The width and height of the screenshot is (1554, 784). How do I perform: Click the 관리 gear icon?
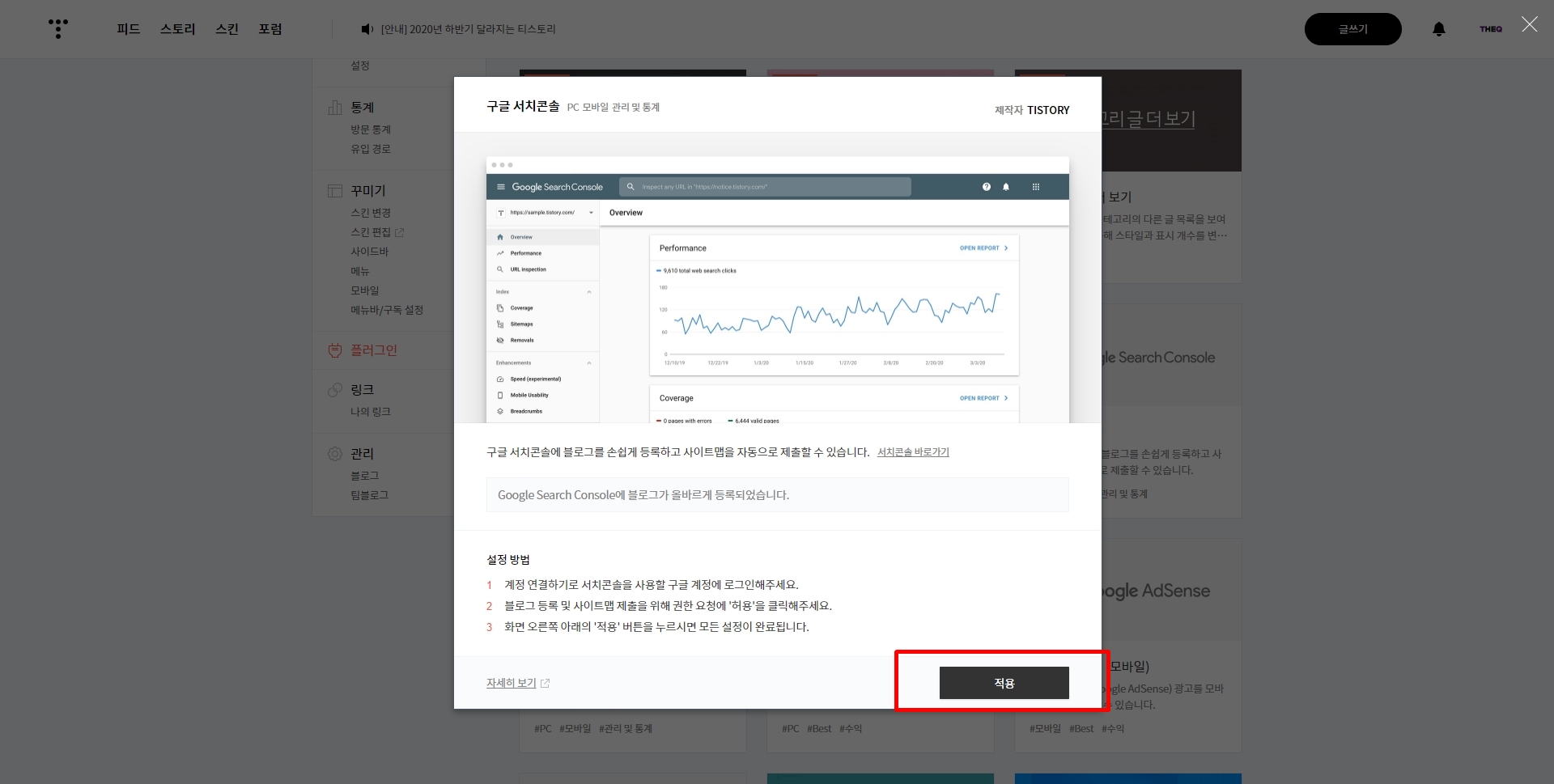[x=335, y=454]
